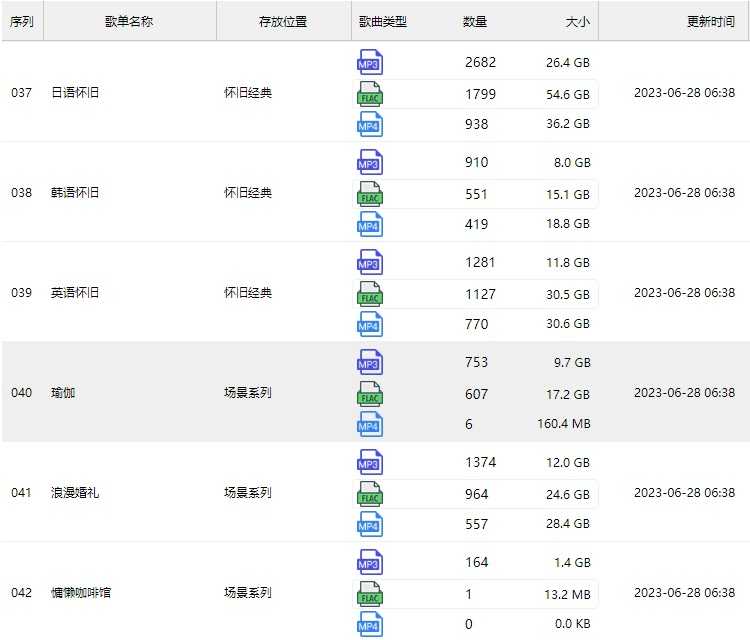Viewport: 750px width, 640px height.
Task: Select playlist name 日语怀旧
Action: [75, 92]
